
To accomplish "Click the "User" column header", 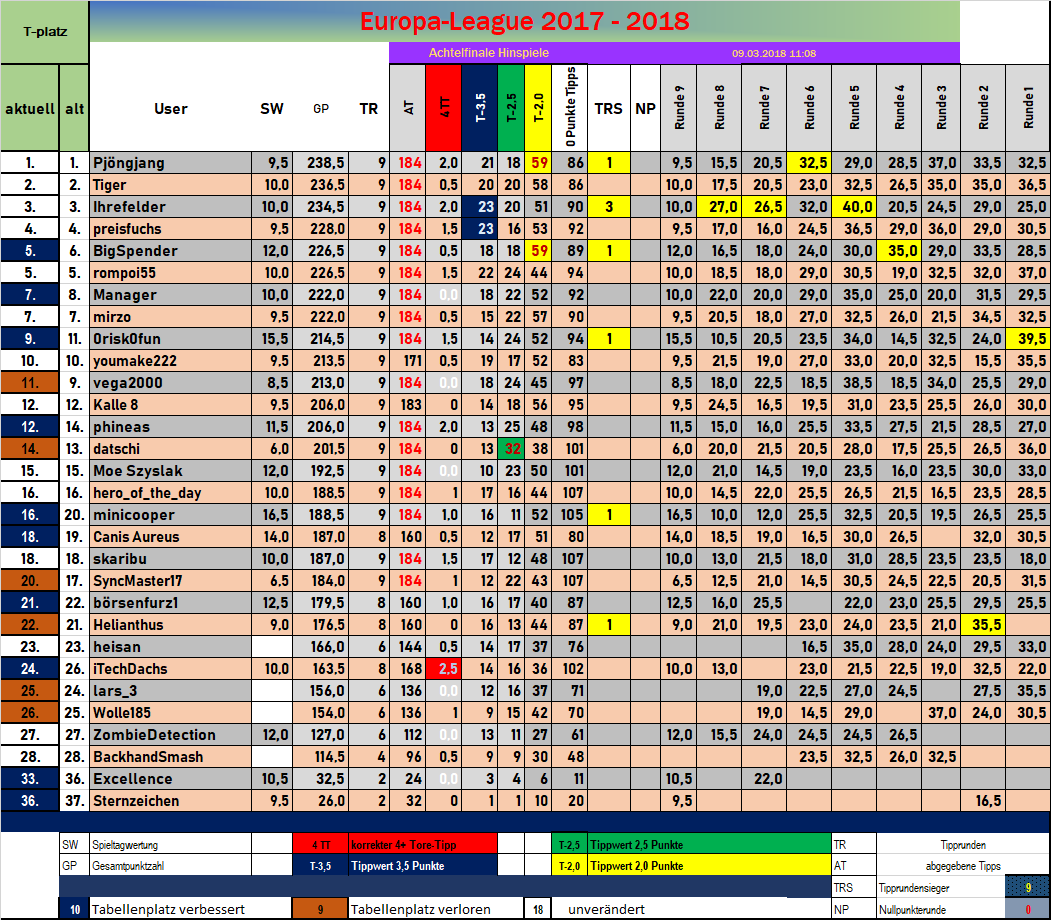I will coord(170,109).
